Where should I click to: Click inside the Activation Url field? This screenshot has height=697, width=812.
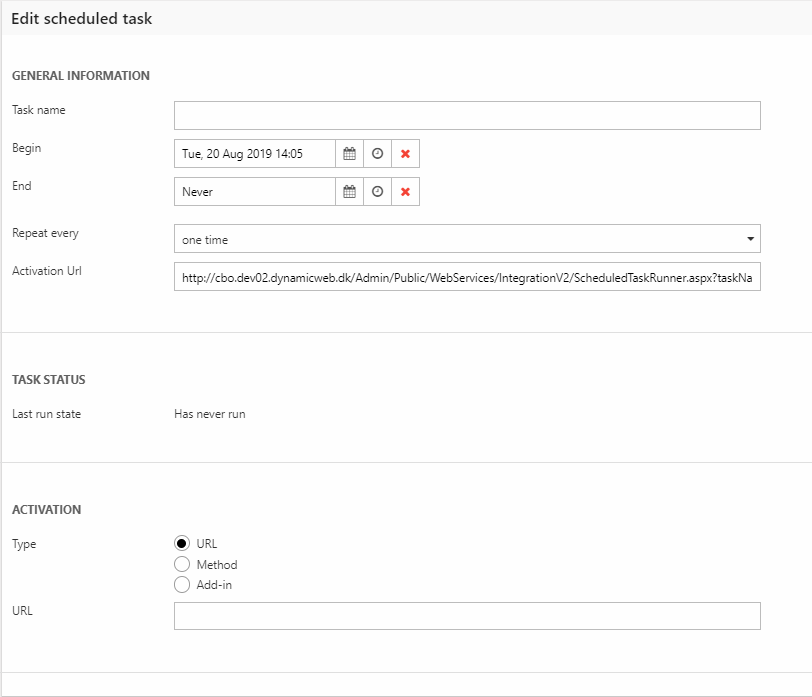pyautogui.click(x=467, y=277)
